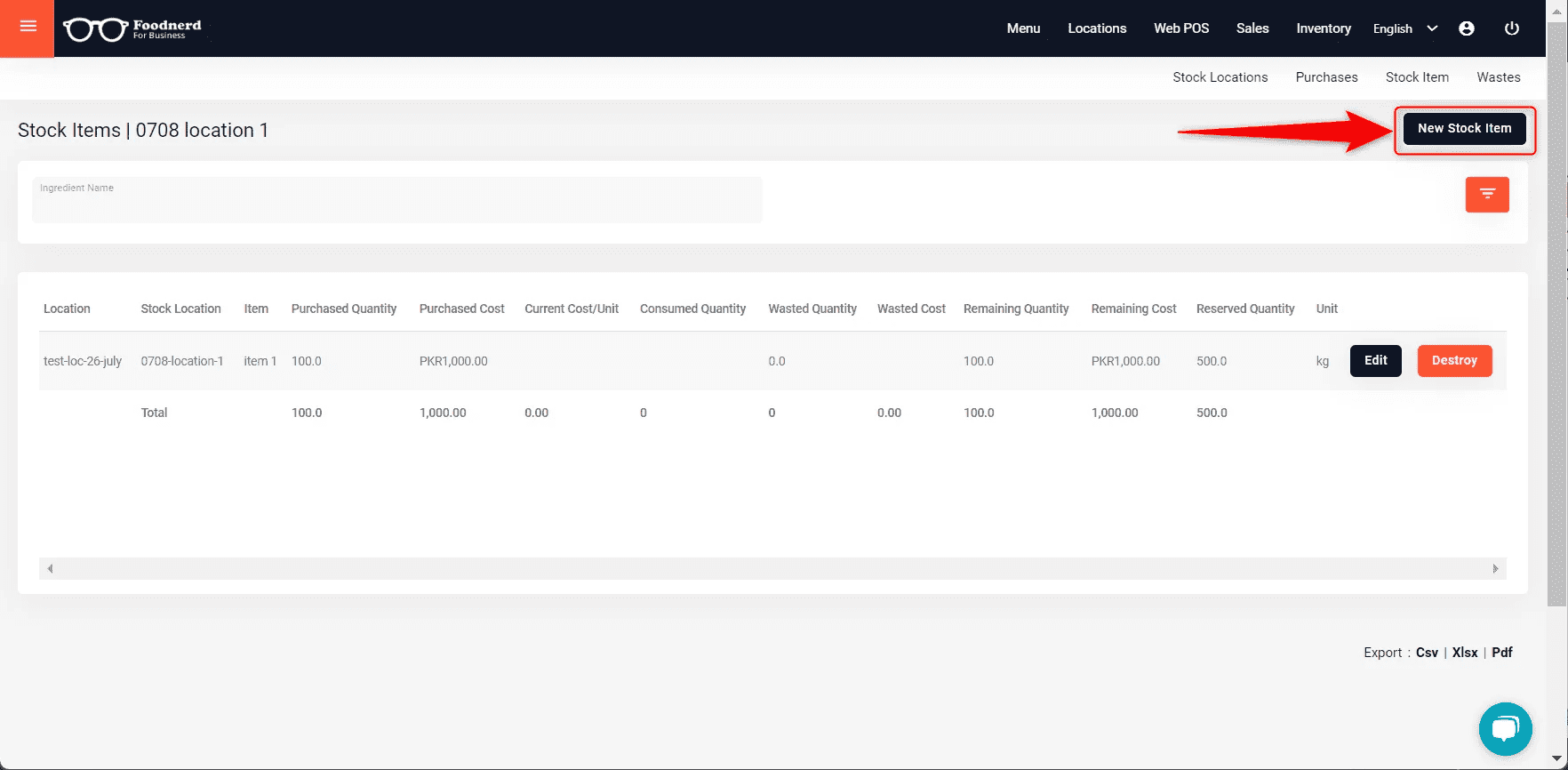This screenshot has width=1568, height=770.
Task: Click the Purchased Cost column header
Action: pyautogui.click(x=461, y=309)
